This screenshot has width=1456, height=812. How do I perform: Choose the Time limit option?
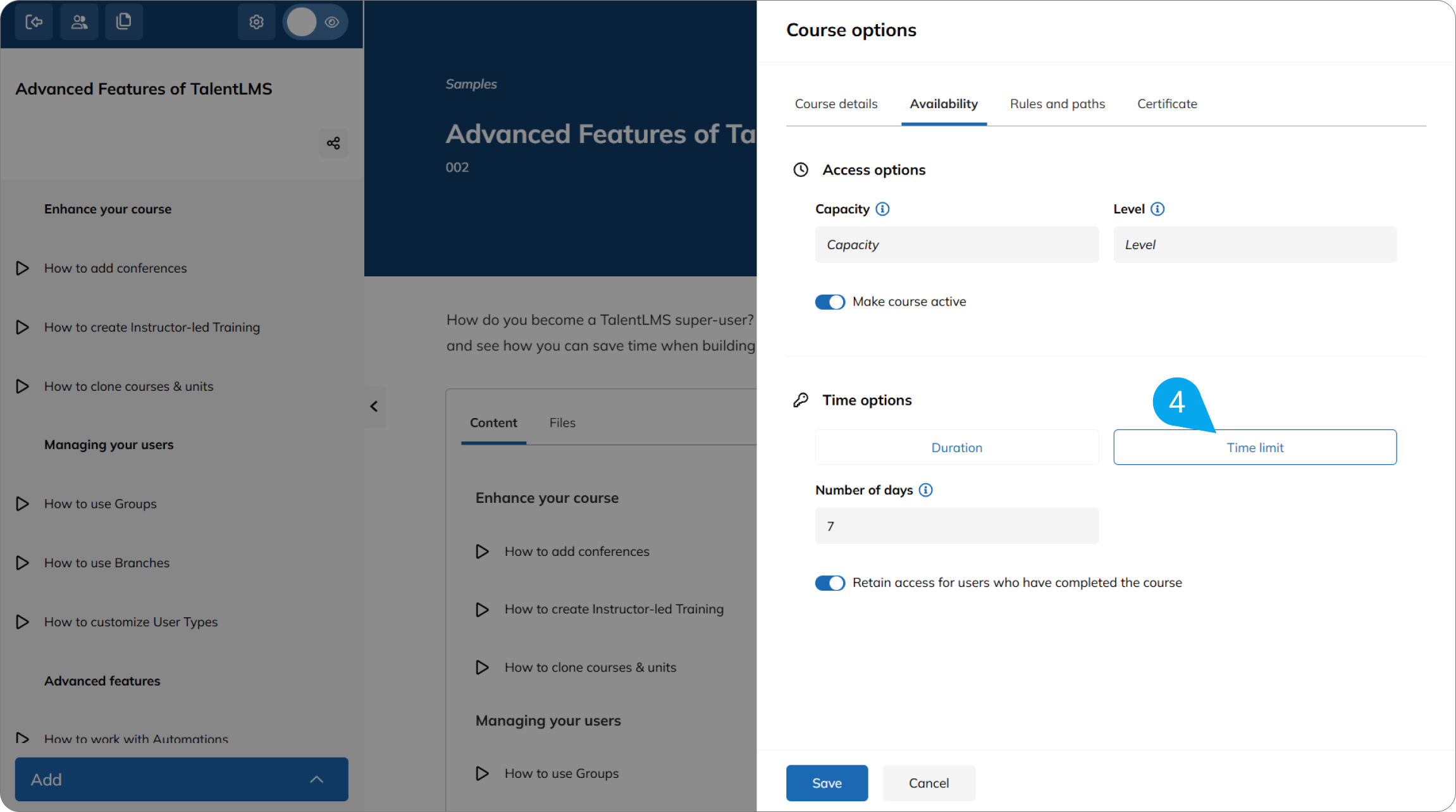[1255, 447]
